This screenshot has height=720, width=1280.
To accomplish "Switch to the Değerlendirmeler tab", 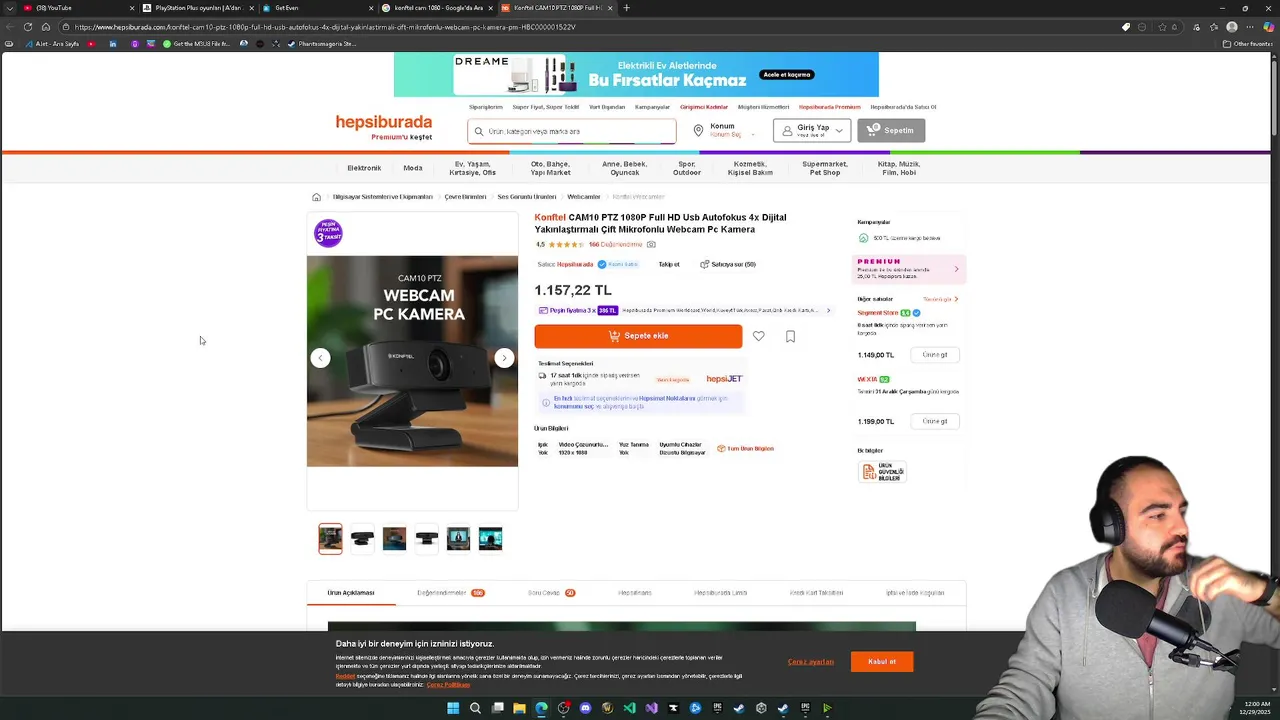I will coord(450,593).
